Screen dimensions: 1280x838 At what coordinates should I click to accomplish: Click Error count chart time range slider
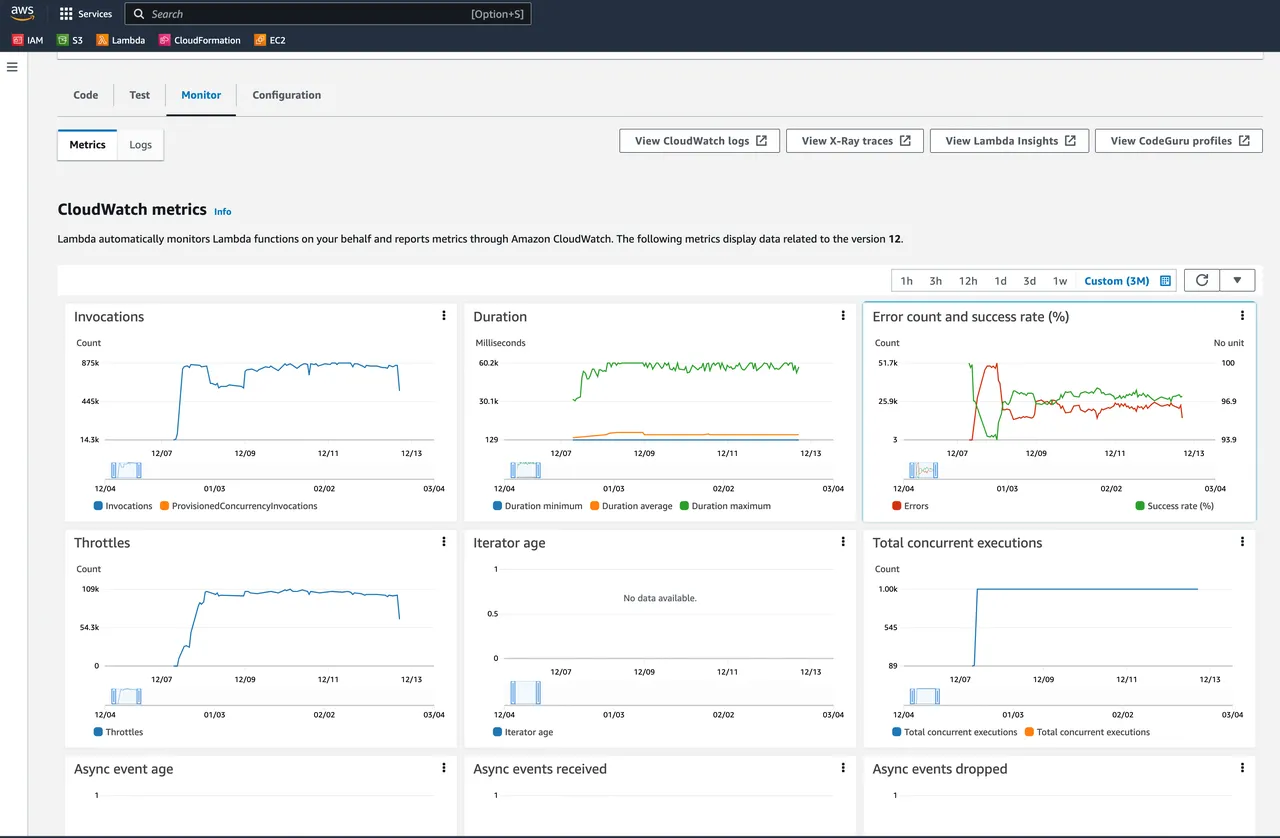(925, 470)
